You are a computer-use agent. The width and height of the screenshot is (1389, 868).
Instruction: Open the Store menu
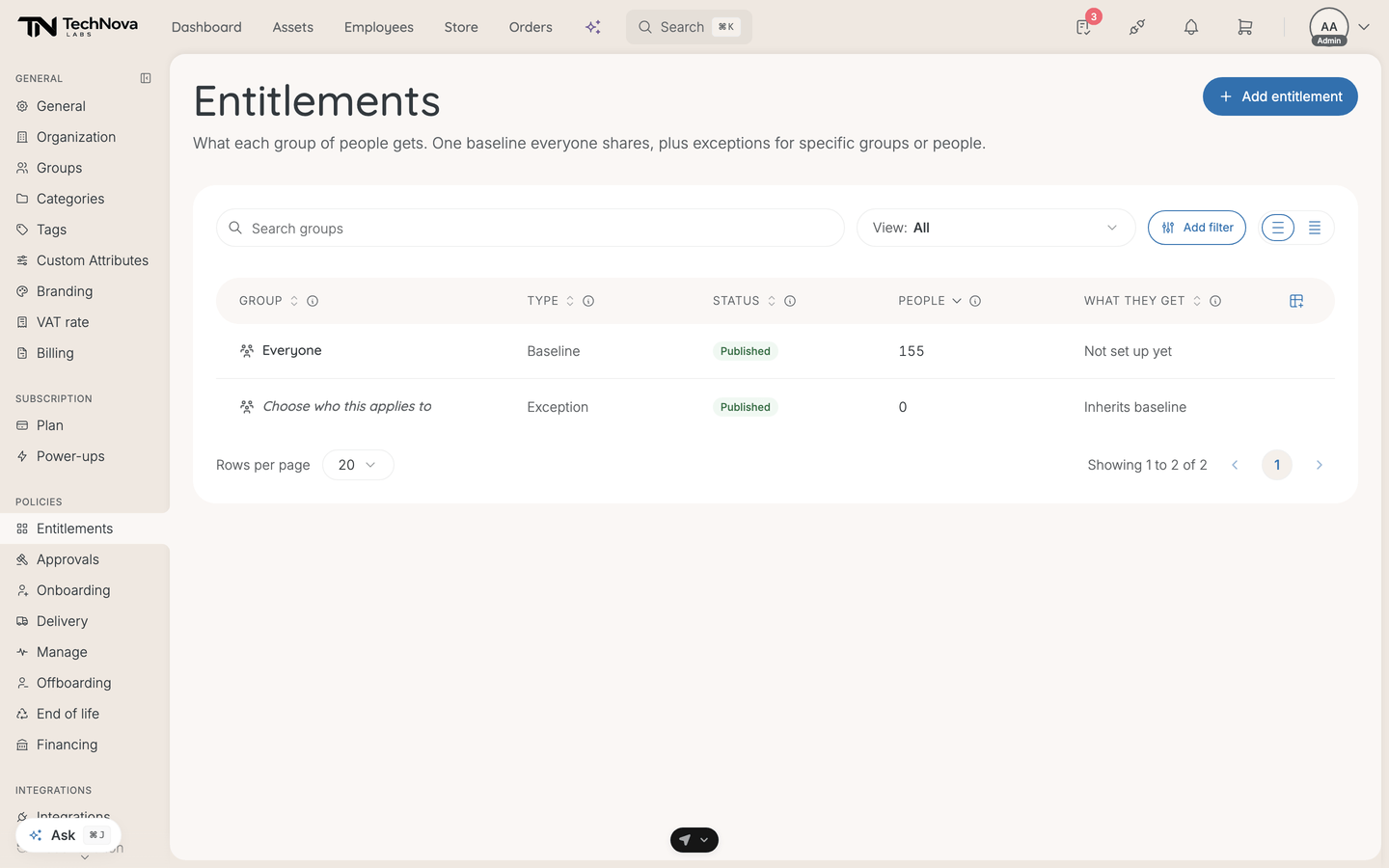point(461,27)
